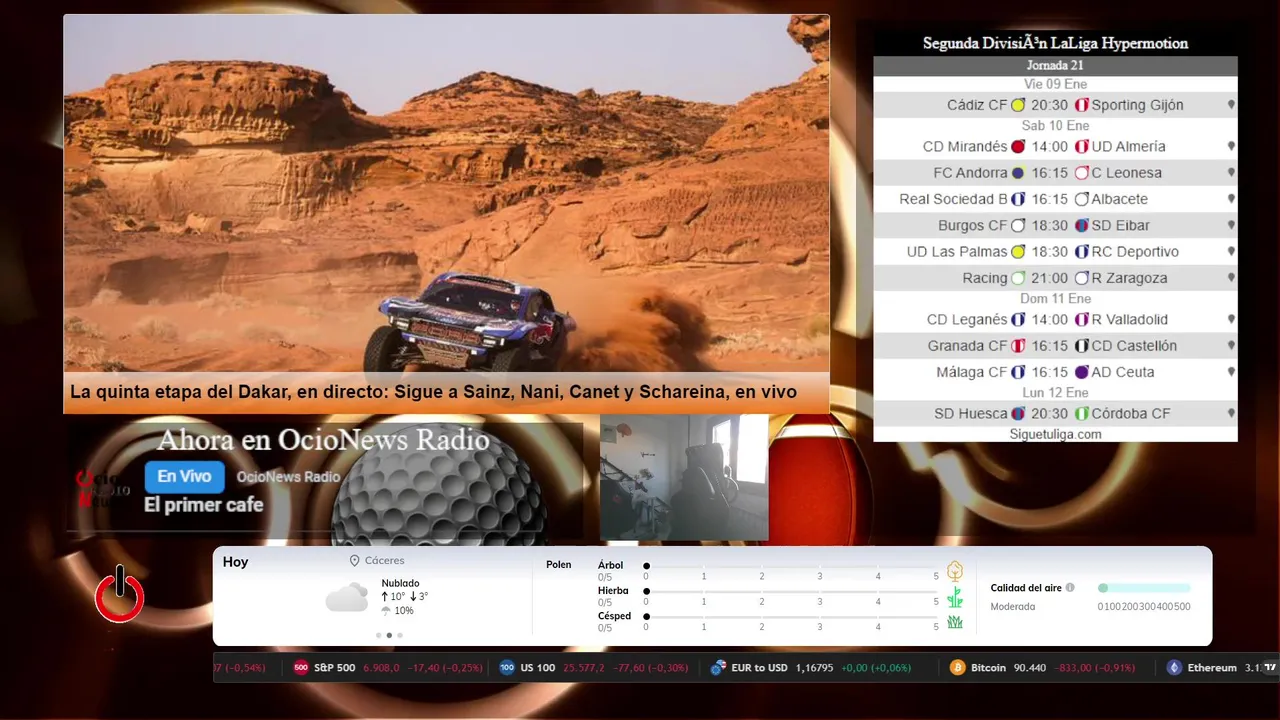Image resolution: width=1280 pixels, height=720 pixels.
Task: Click the S&P 500 6.908,0 value
Action: coord(381,668)
